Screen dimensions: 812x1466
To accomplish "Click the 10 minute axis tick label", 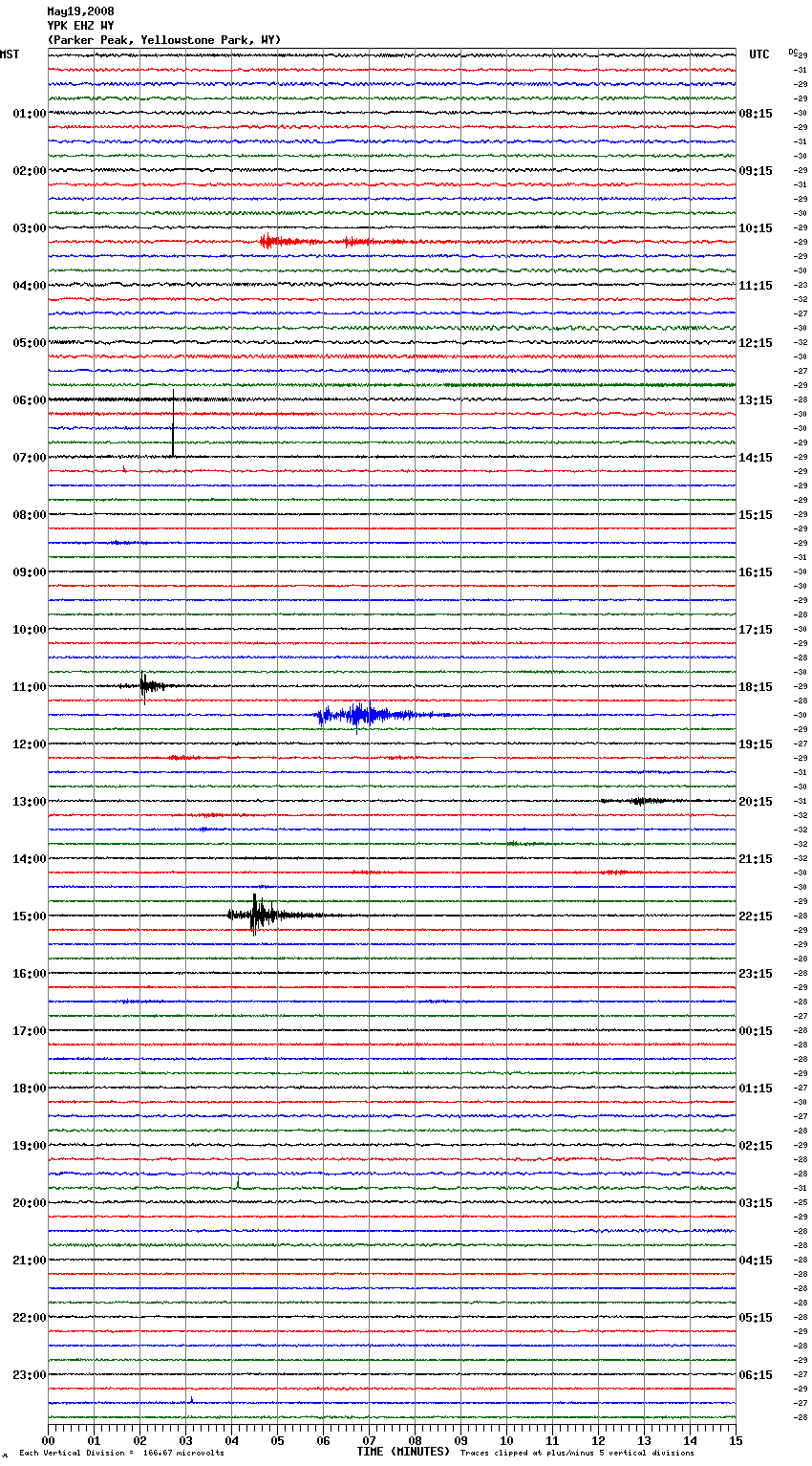I will [x=506, y=1440].
